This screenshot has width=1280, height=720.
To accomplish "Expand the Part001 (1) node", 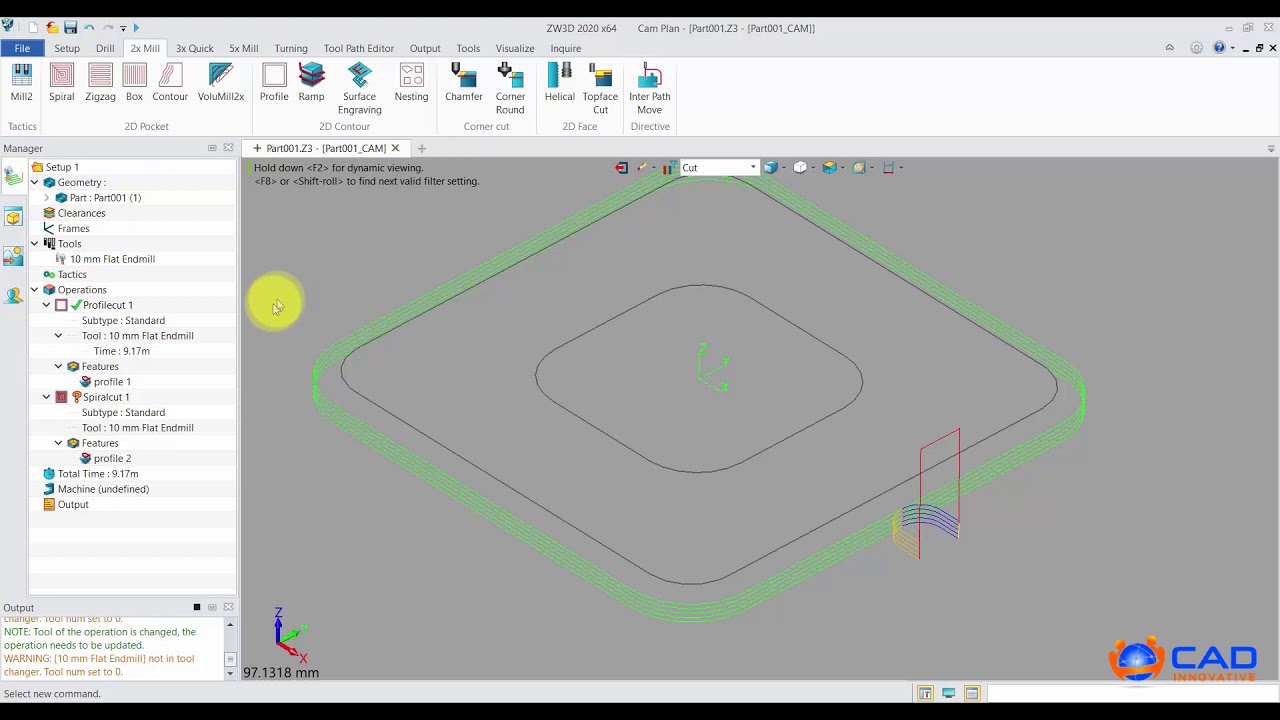I will pyautogui.click(x=46, y=198).
